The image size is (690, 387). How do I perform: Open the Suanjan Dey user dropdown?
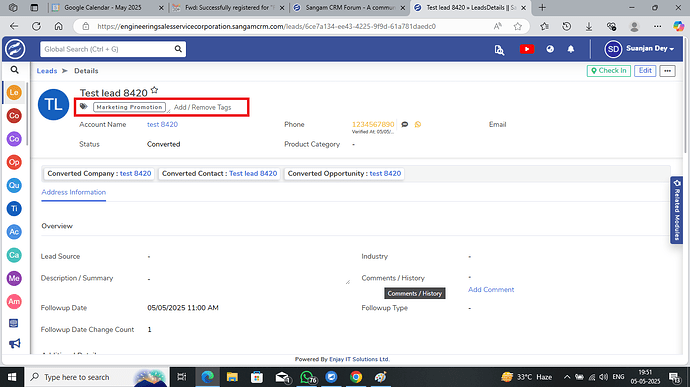639,49
